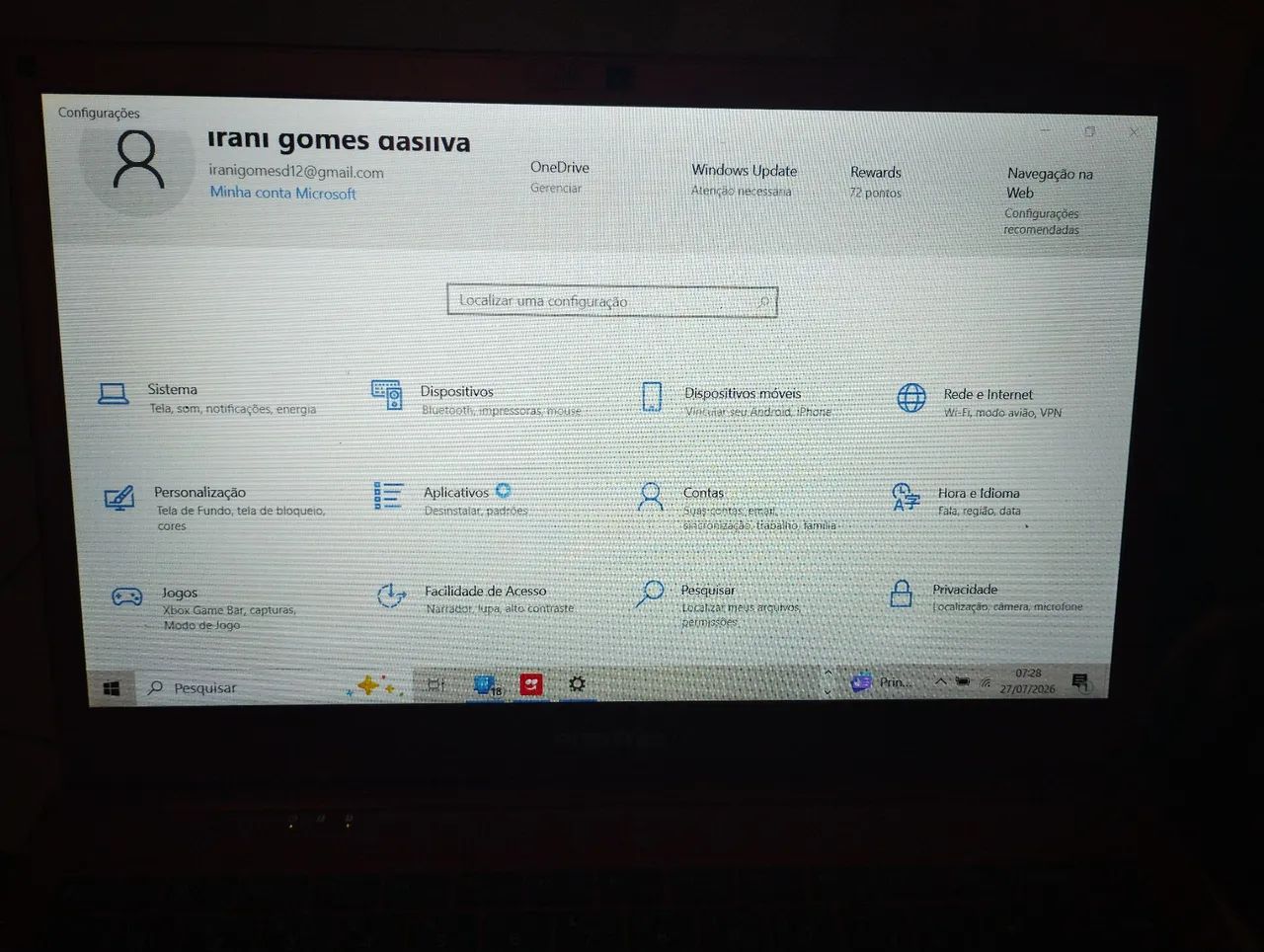The height and width of the screenshot is (952, 1264).
Task: Open the Pesquisar magnifier category
Action: 649,594
